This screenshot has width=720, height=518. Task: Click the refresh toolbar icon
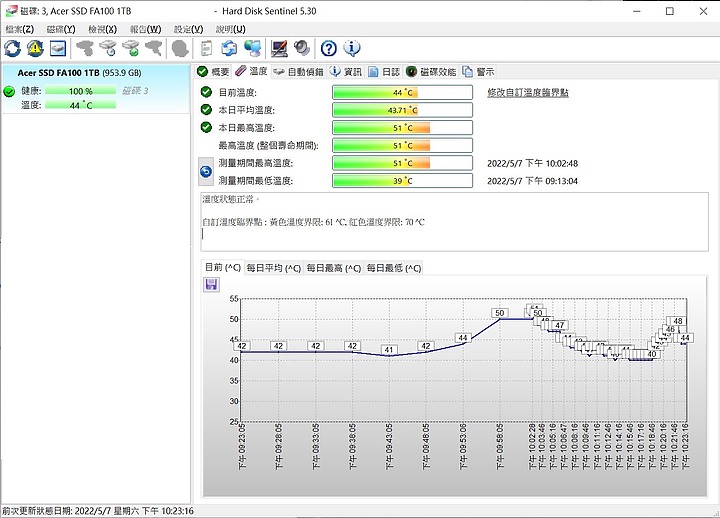[12, 48]
